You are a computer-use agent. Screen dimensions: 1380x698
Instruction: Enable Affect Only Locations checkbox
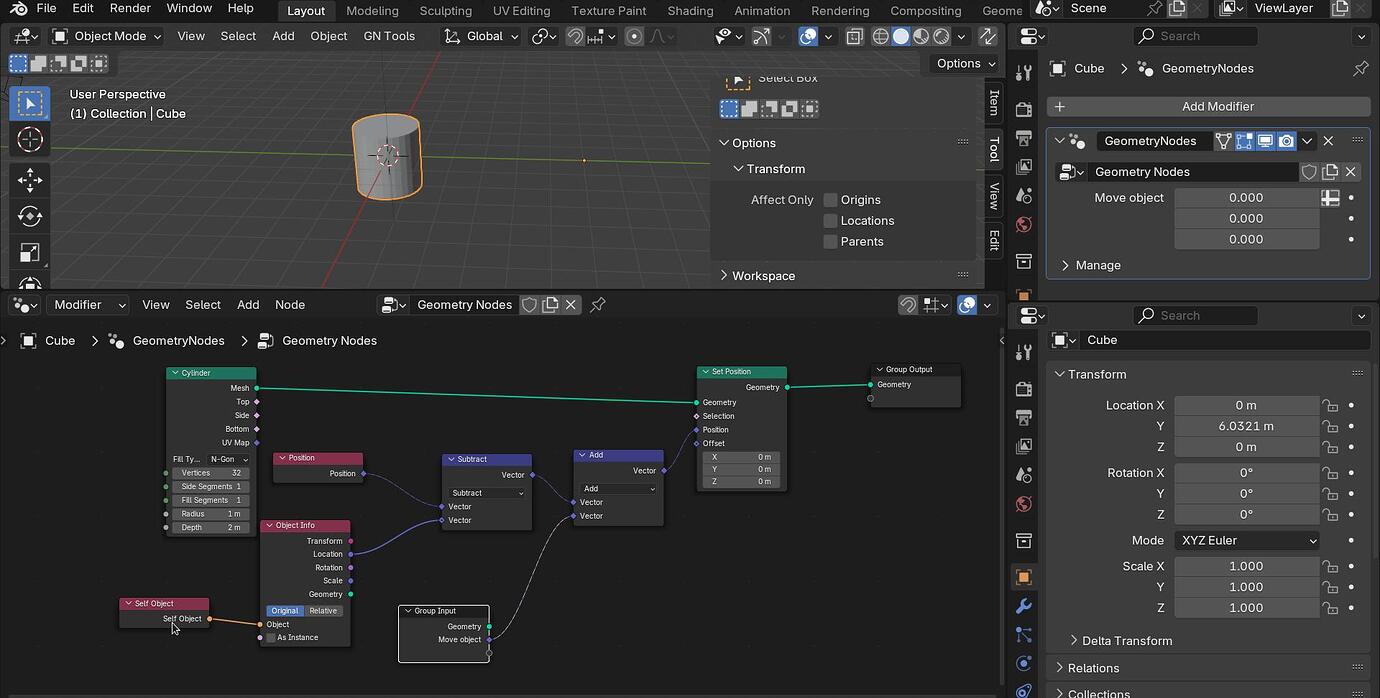point(830,221)
